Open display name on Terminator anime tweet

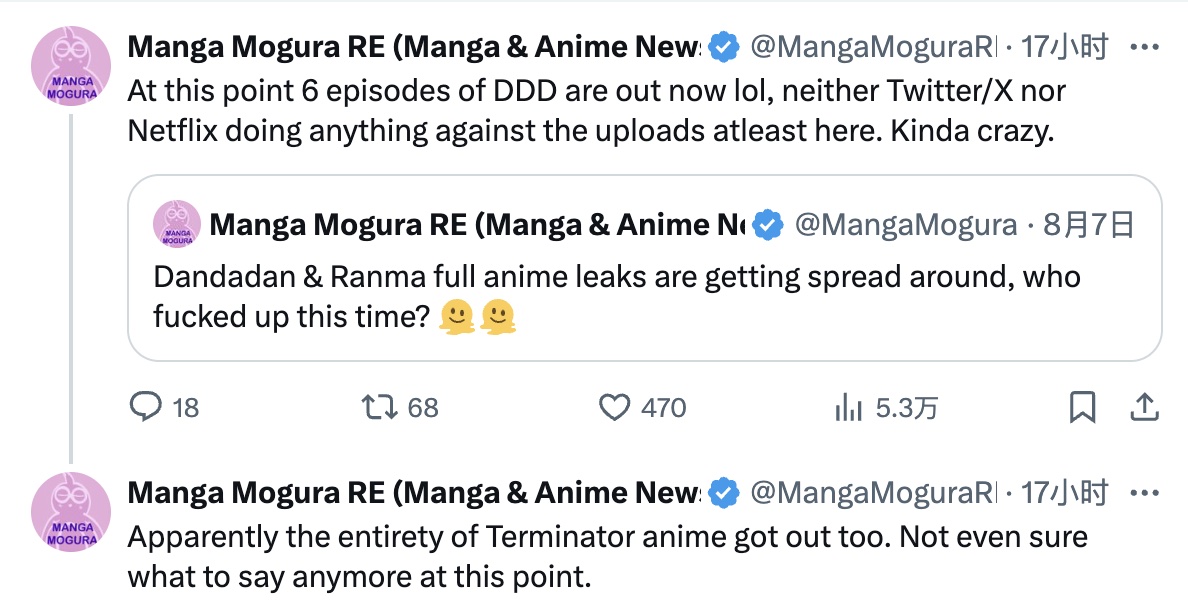(414, 493)
